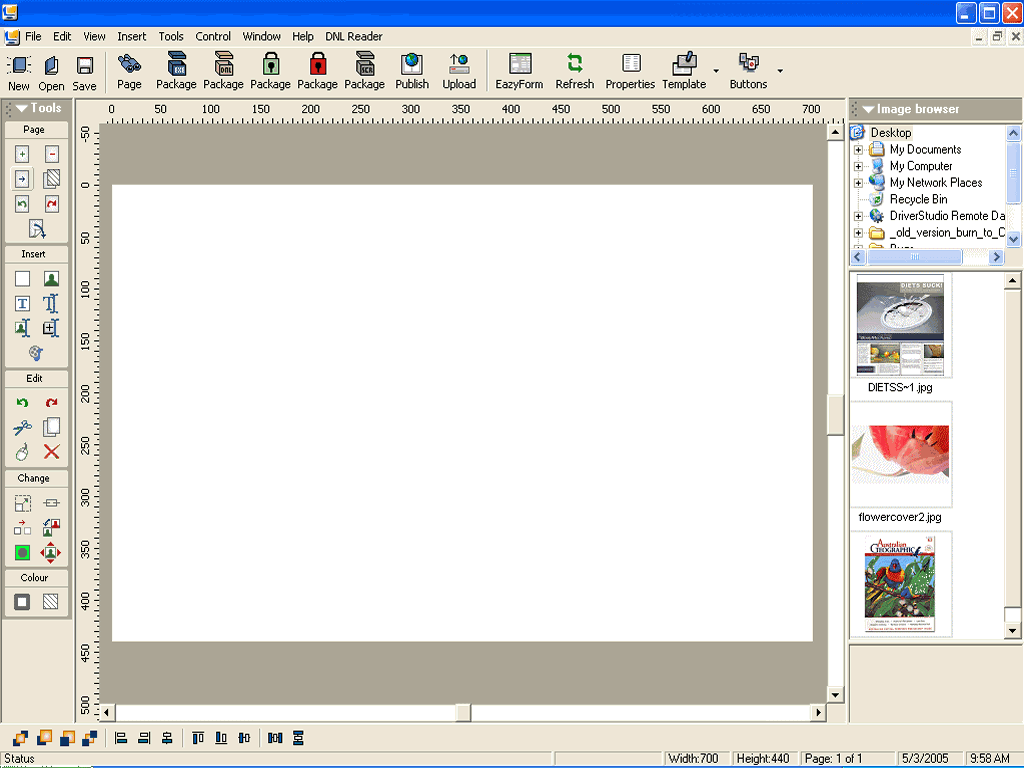1024x768 pixels.
Task: Click the green Refresh arrows icon
Action: click(575, 63)
